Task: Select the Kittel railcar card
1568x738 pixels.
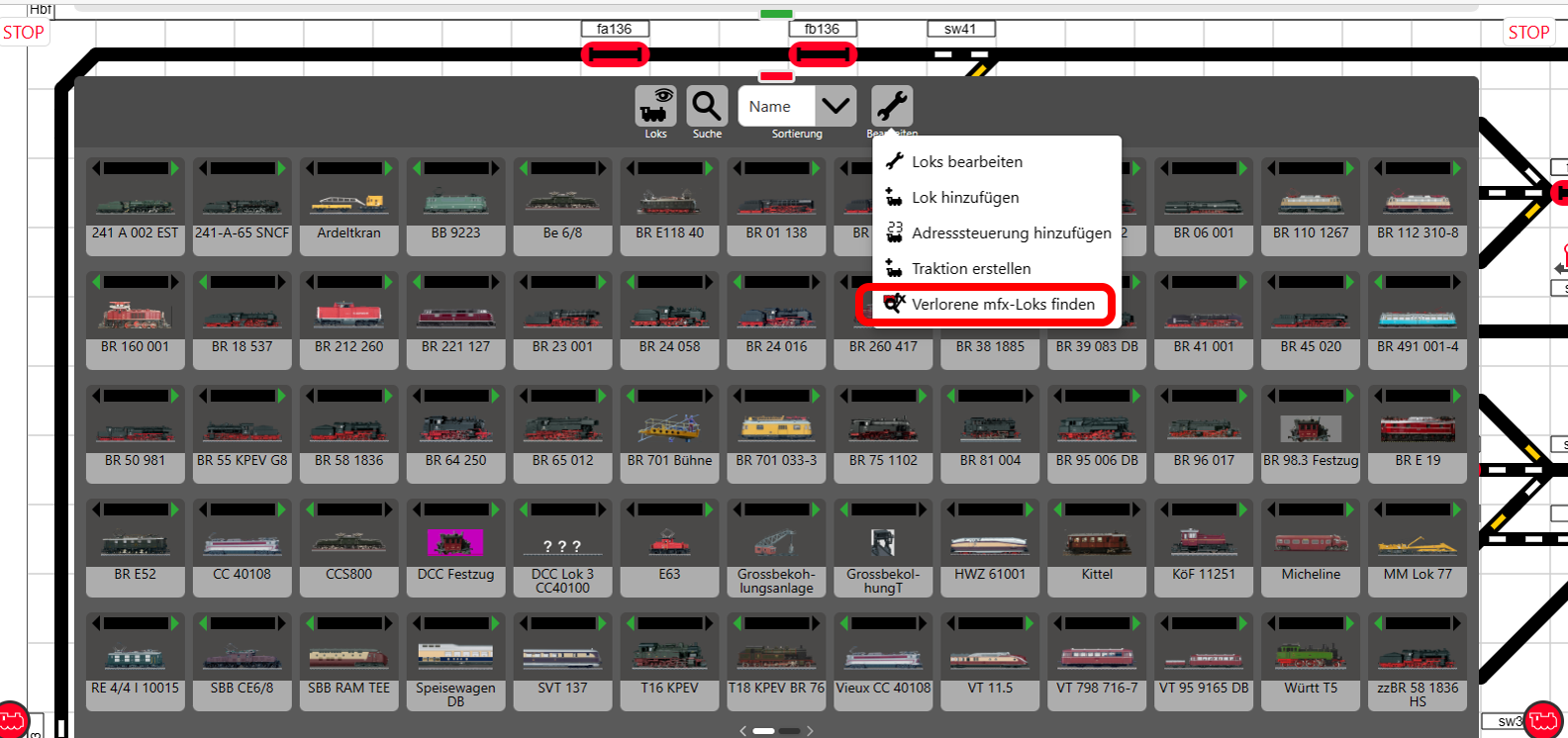Action: click(x=1098, y=548)
